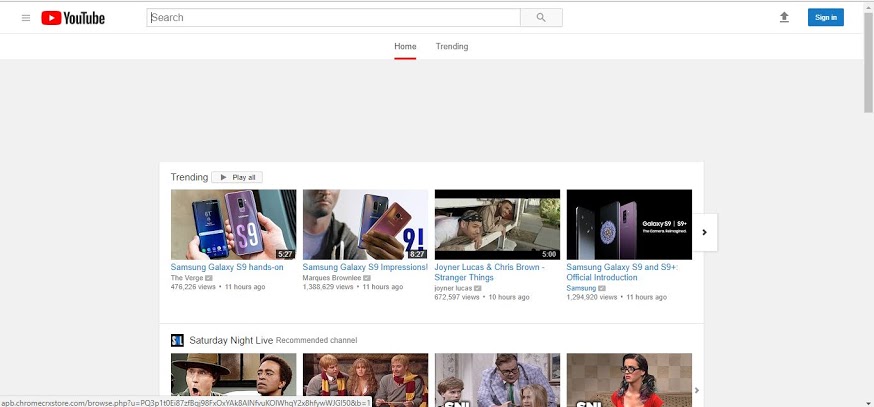Screen dimensions: 874x407
Task: Click verified badge next to Marques Brownlee
Action: (x=367, y=277)
